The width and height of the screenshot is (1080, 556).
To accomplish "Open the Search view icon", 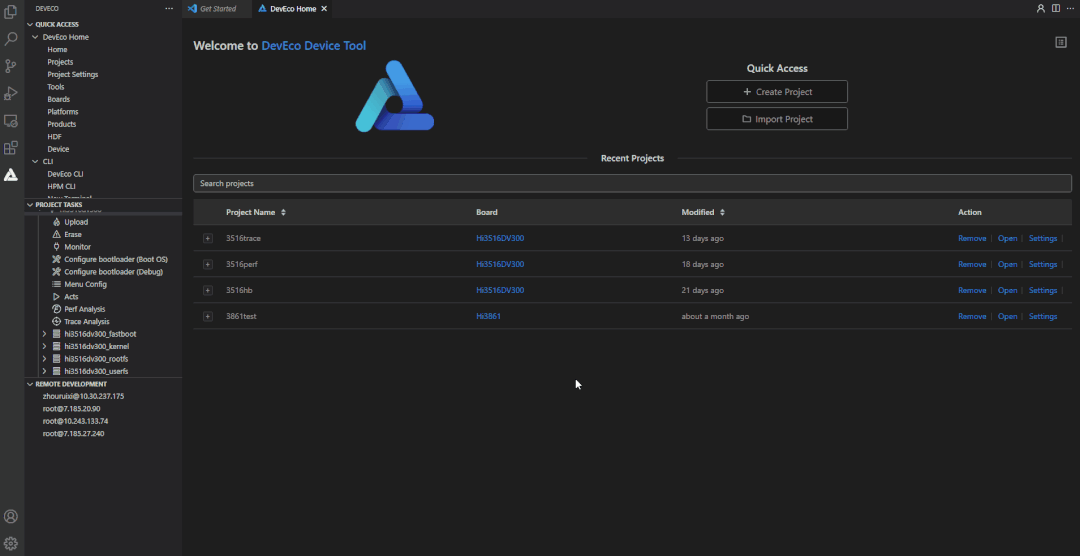I will coord(11,39).
